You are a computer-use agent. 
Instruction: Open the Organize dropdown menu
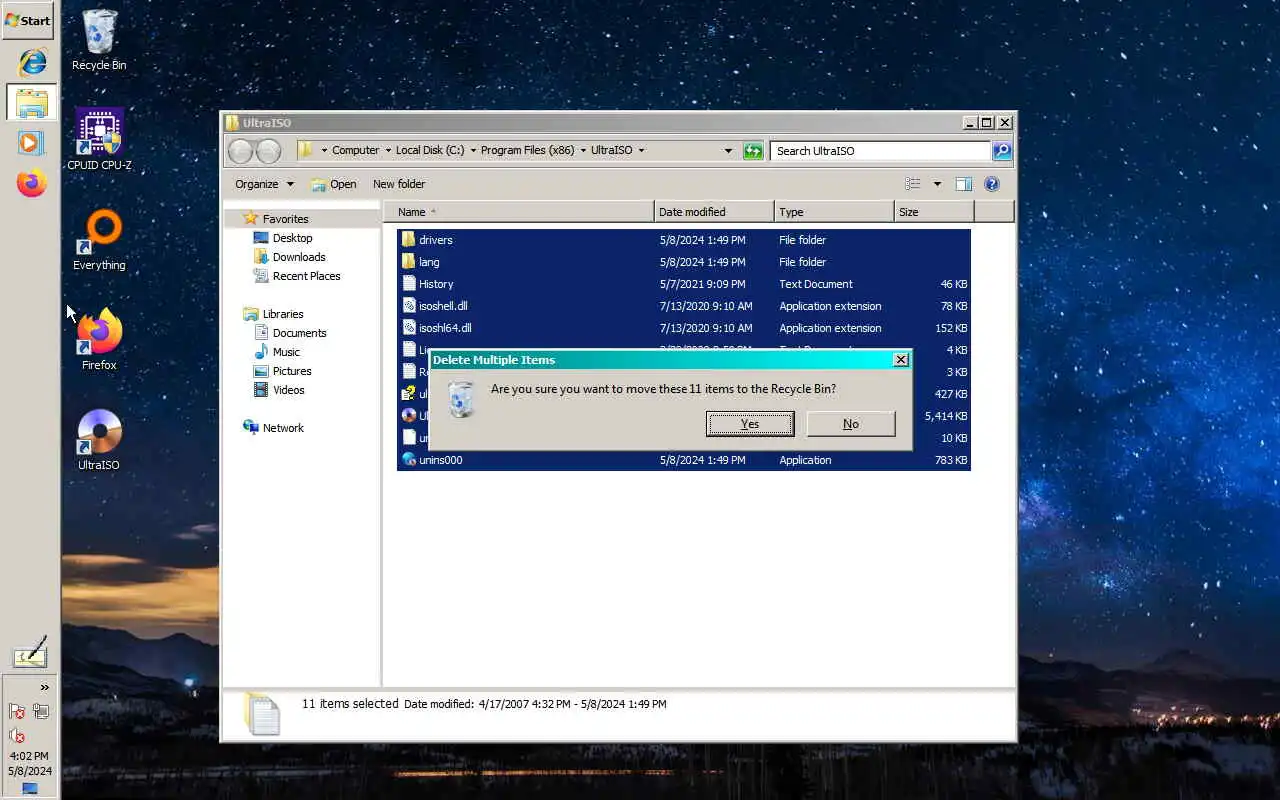[264, 184]
